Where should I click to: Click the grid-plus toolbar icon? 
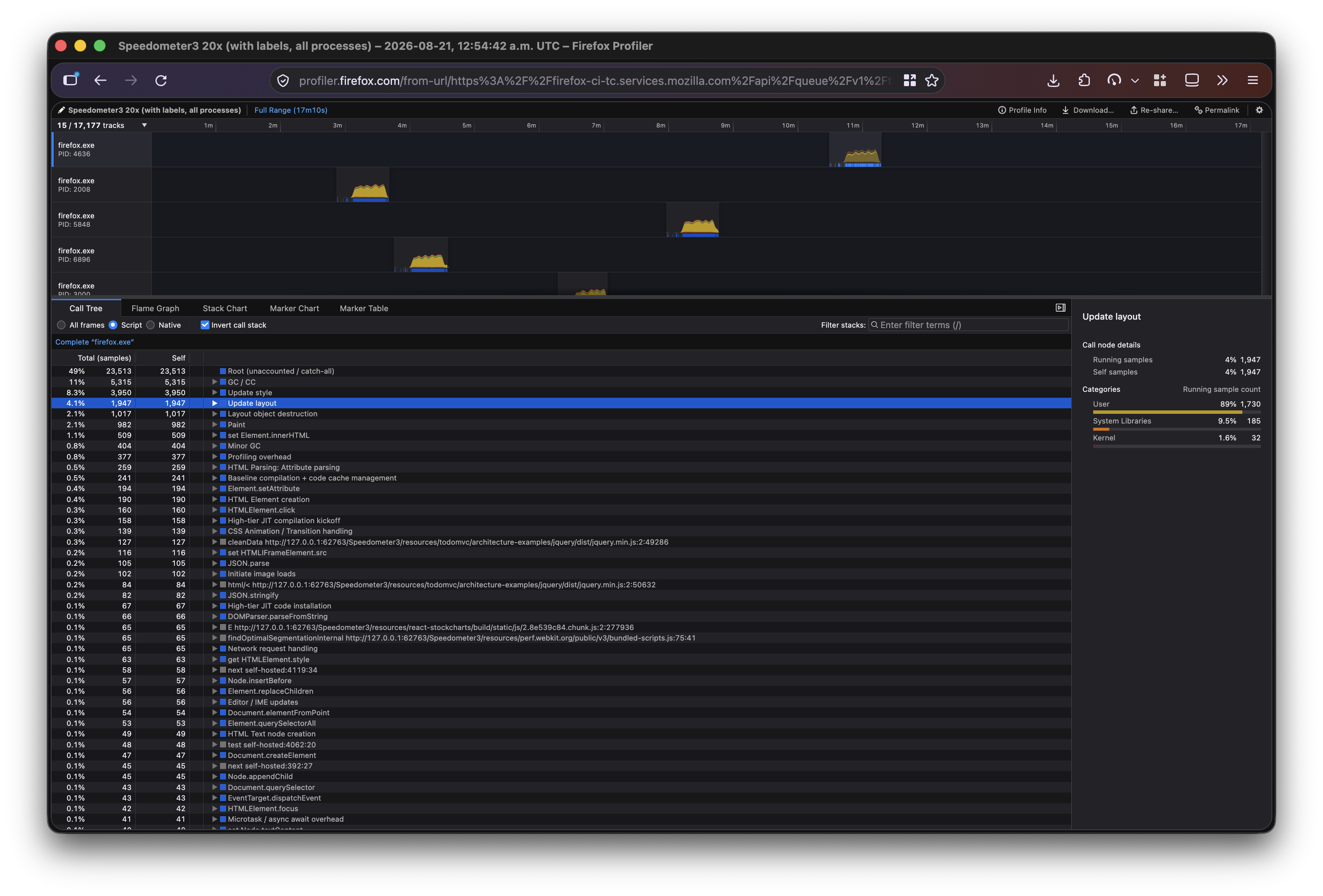click(x=1160, y=80)
